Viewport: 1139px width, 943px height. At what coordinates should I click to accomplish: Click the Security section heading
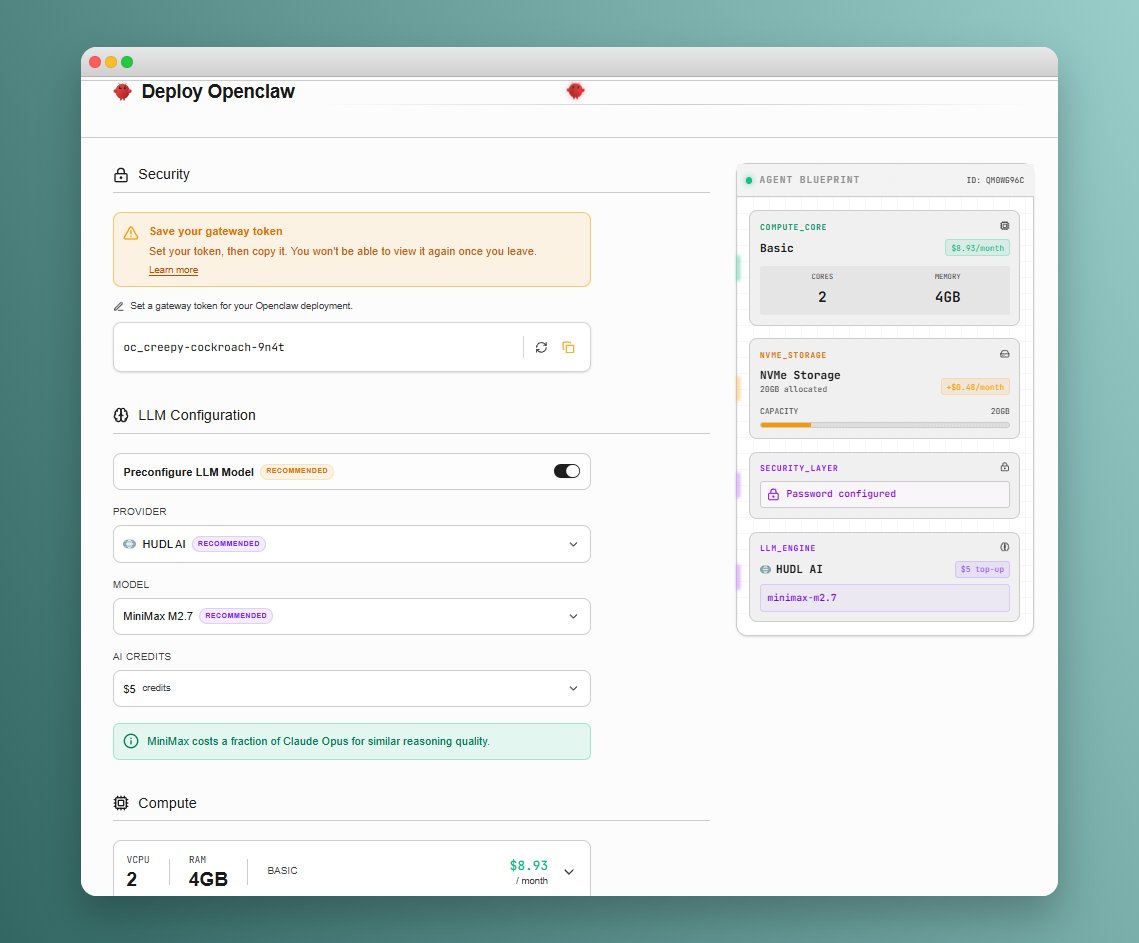(164, 174)
